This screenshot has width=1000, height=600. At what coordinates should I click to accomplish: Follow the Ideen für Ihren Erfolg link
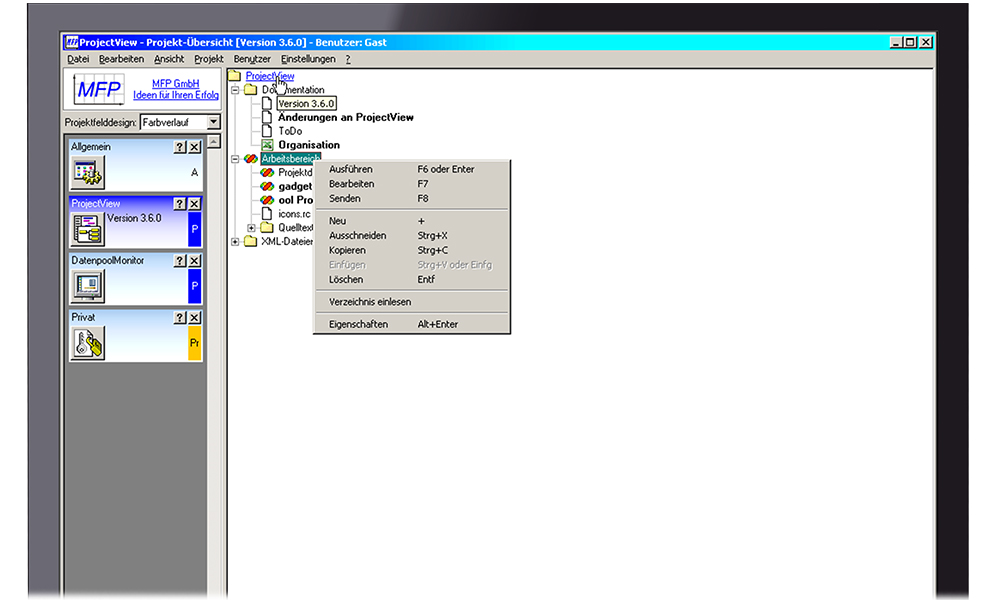(x=176, y=95)
